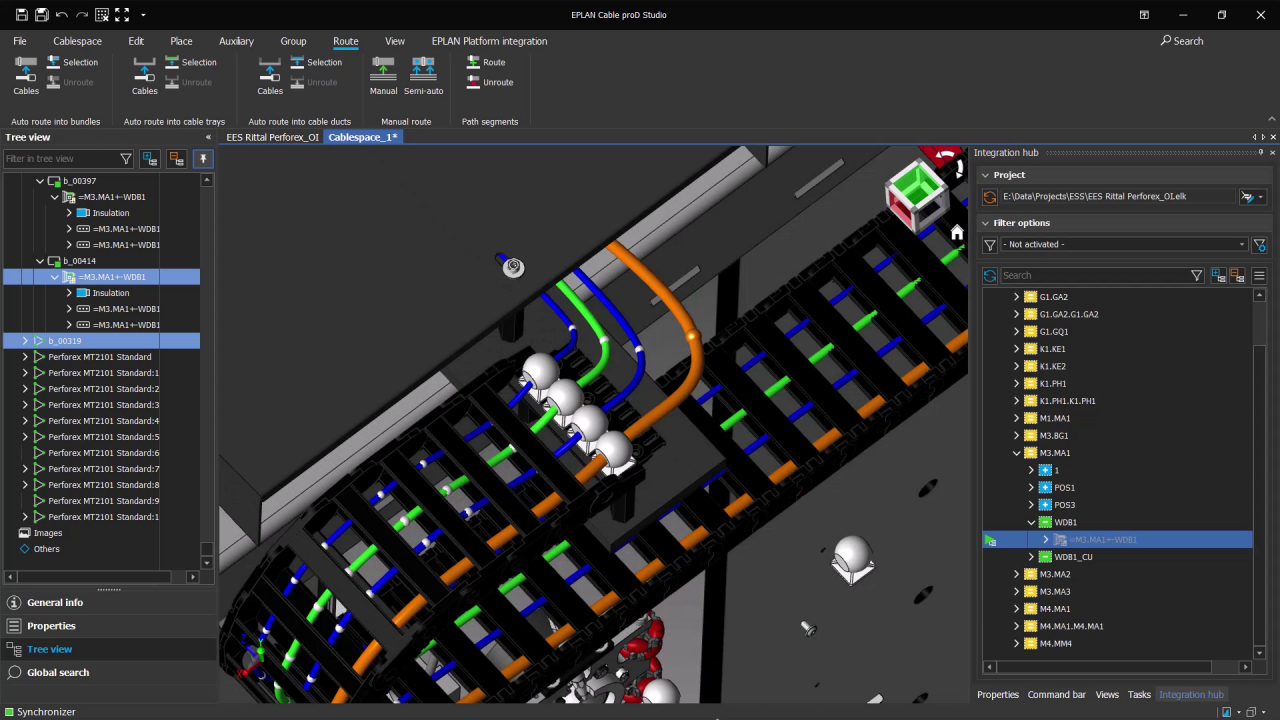This screenshot has width=1280, height=720.
Task: Select Cables under Auto route into bundles
Action: (x=25, y=75)
